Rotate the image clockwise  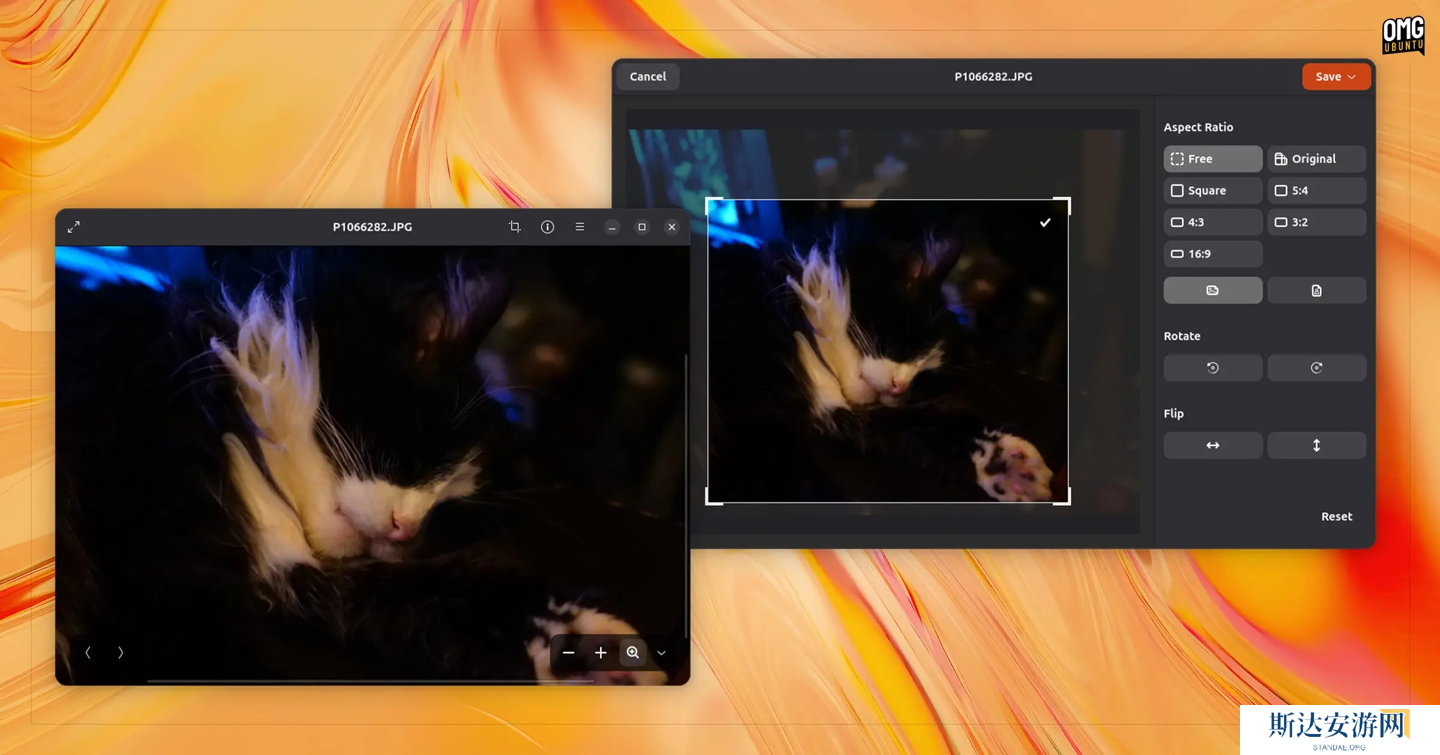pyautogui.click(x=1316, y=368)
